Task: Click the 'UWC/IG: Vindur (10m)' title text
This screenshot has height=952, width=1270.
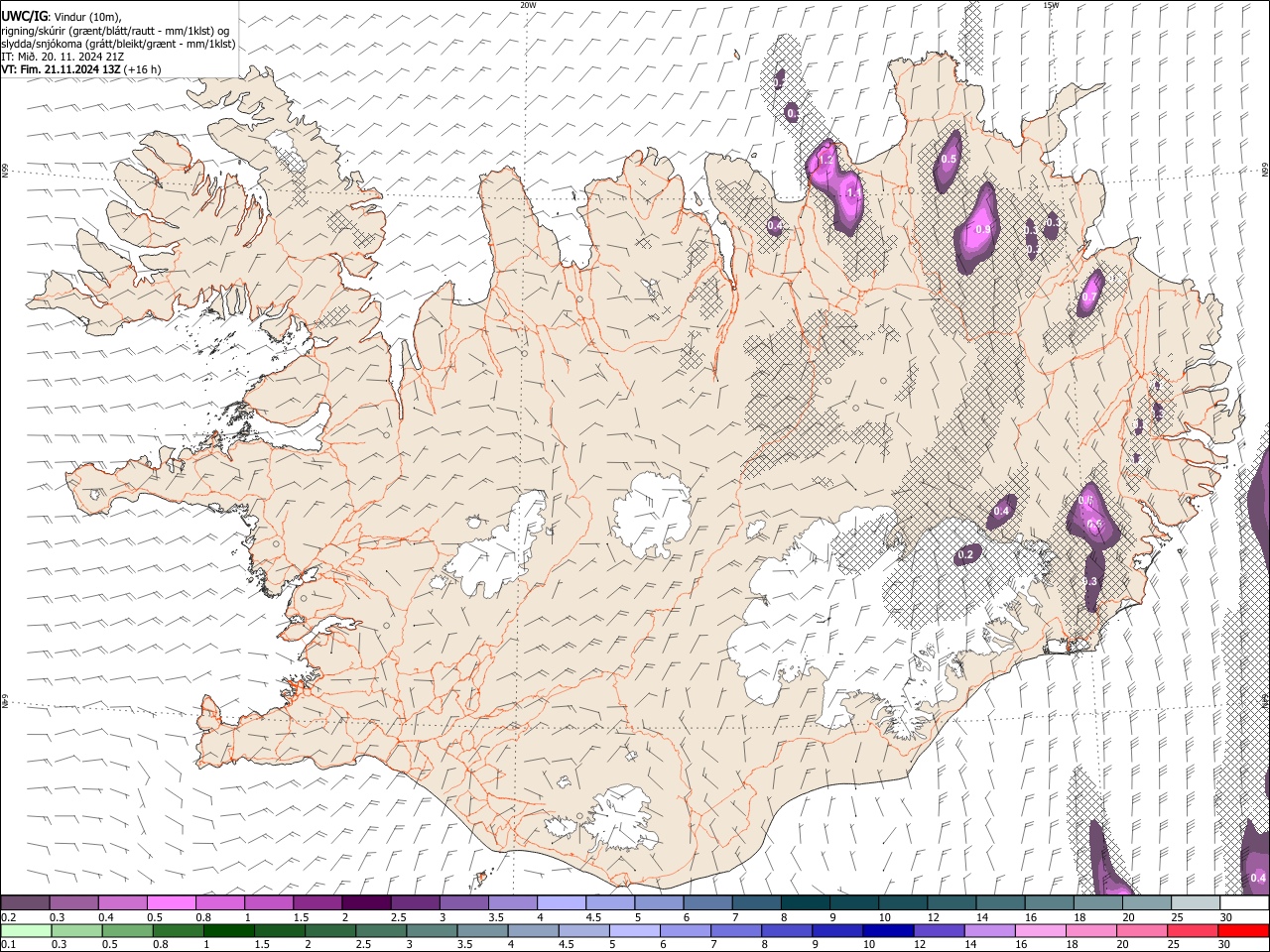Action: (62, 17)
